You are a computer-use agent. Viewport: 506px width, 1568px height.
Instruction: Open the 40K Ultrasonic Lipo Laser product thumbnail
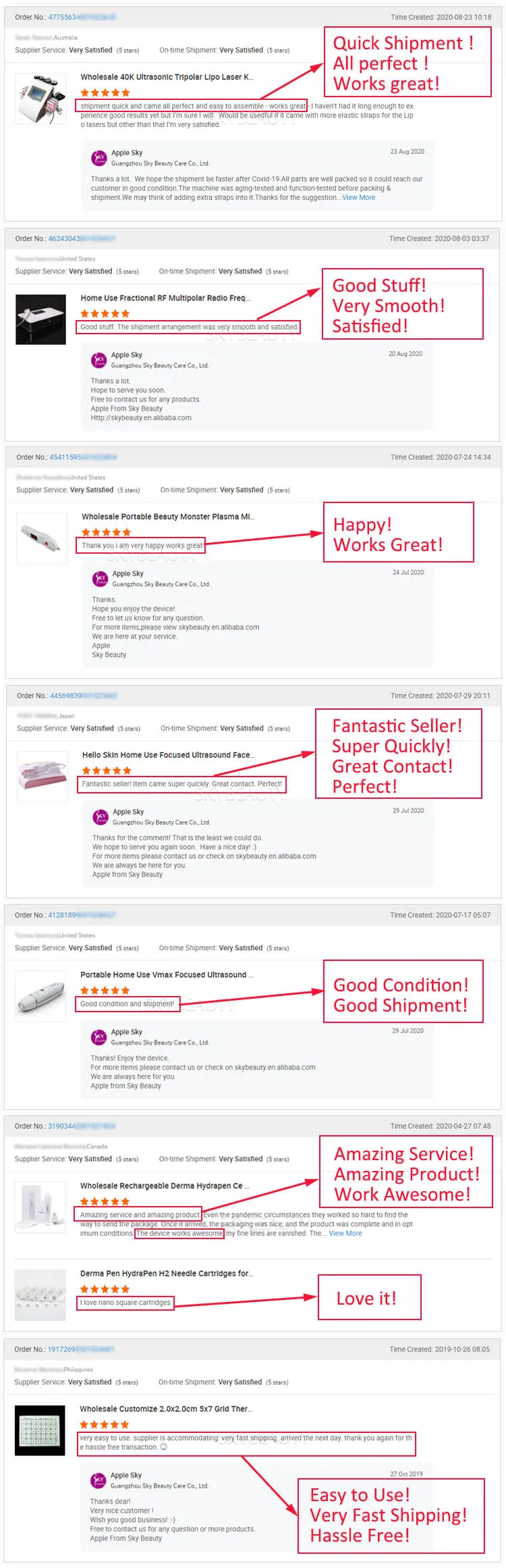pyautogui.click(x=41, y=99)
